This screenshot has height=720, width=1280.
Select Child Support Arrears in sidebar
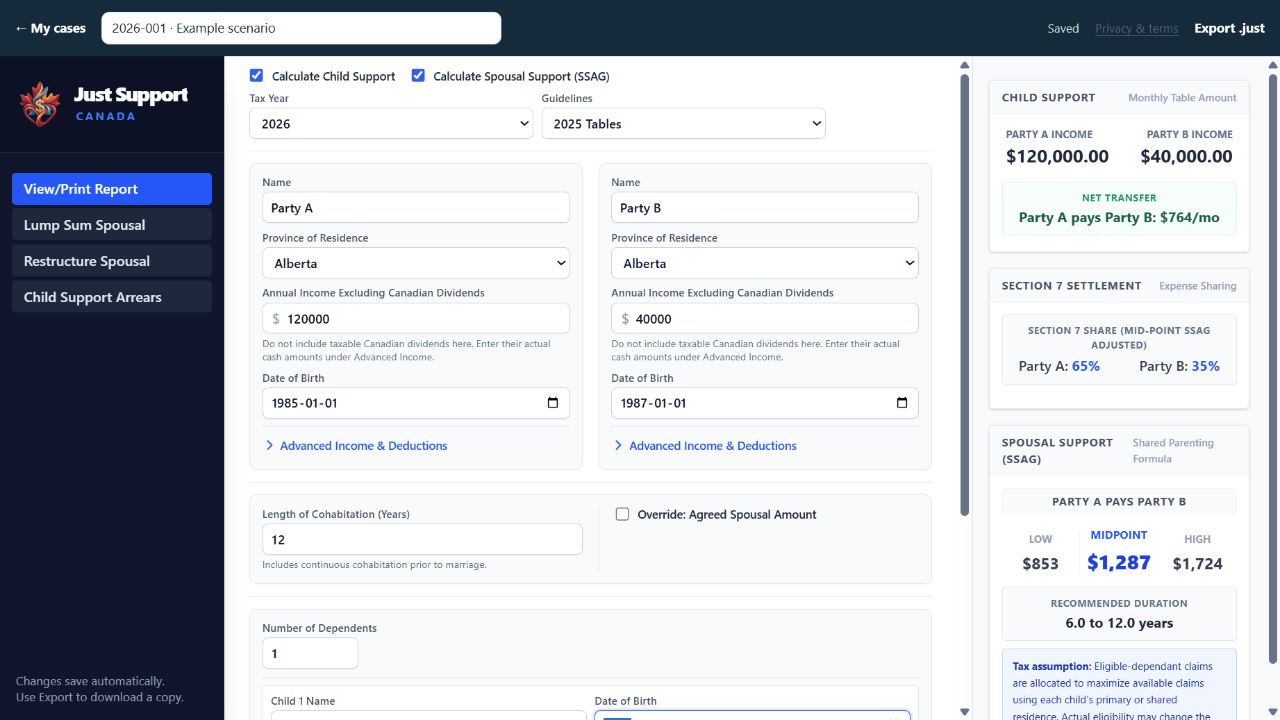pyautogui.click(x=112, y=297)
